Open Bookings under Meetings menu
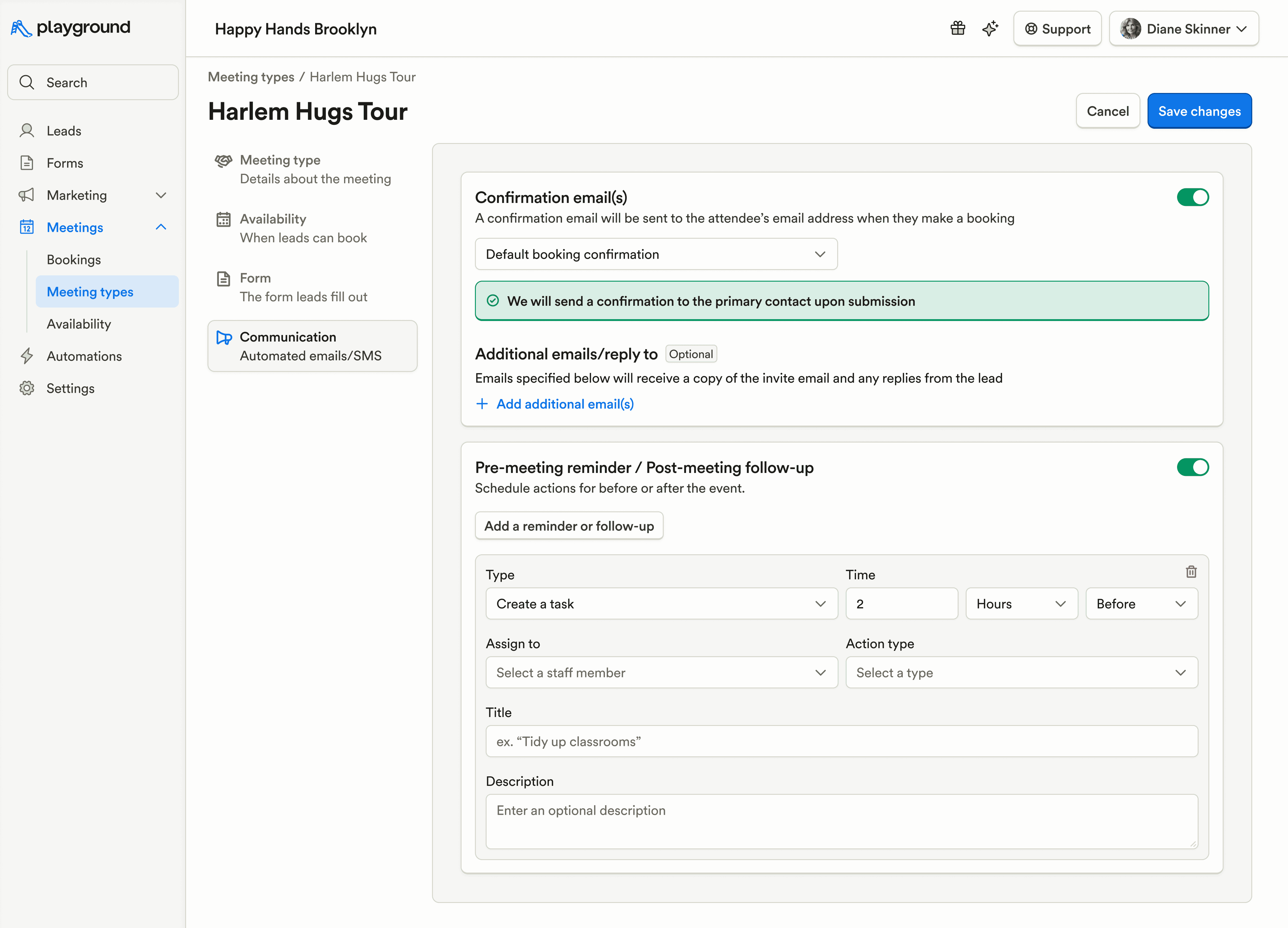The height and width of the screenshot is (928, 1288). (74, 259)
